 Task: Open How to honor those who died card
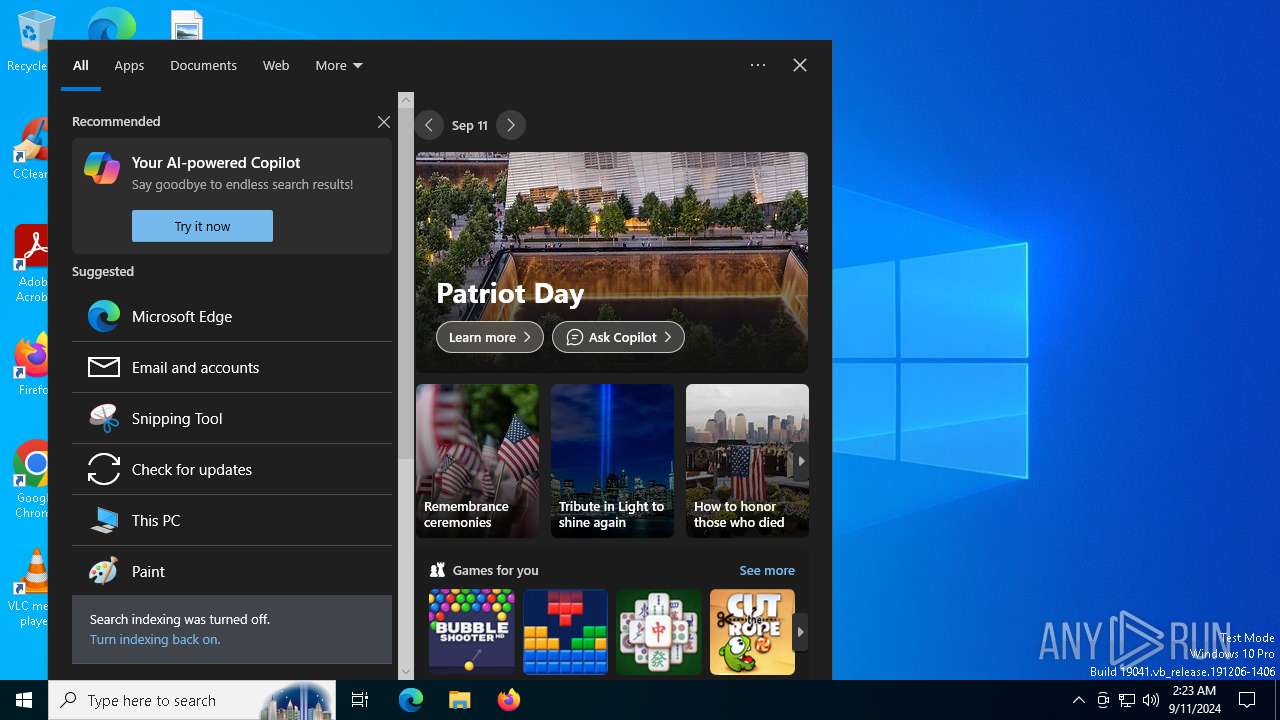(747, 461)
